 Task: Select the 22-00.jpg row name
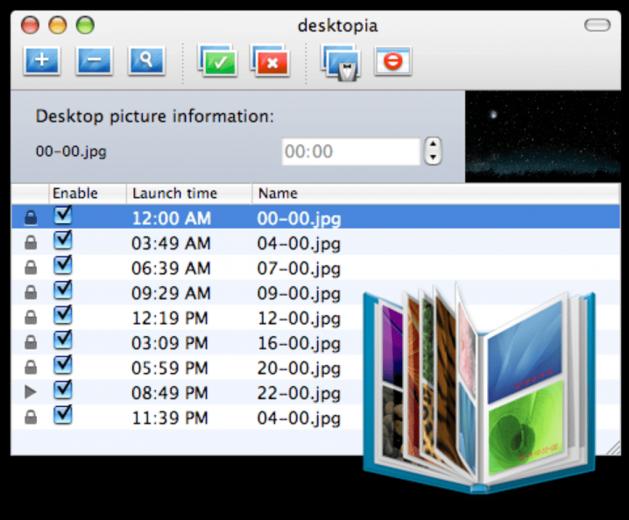pyautogui.click(x=299, y=393)
